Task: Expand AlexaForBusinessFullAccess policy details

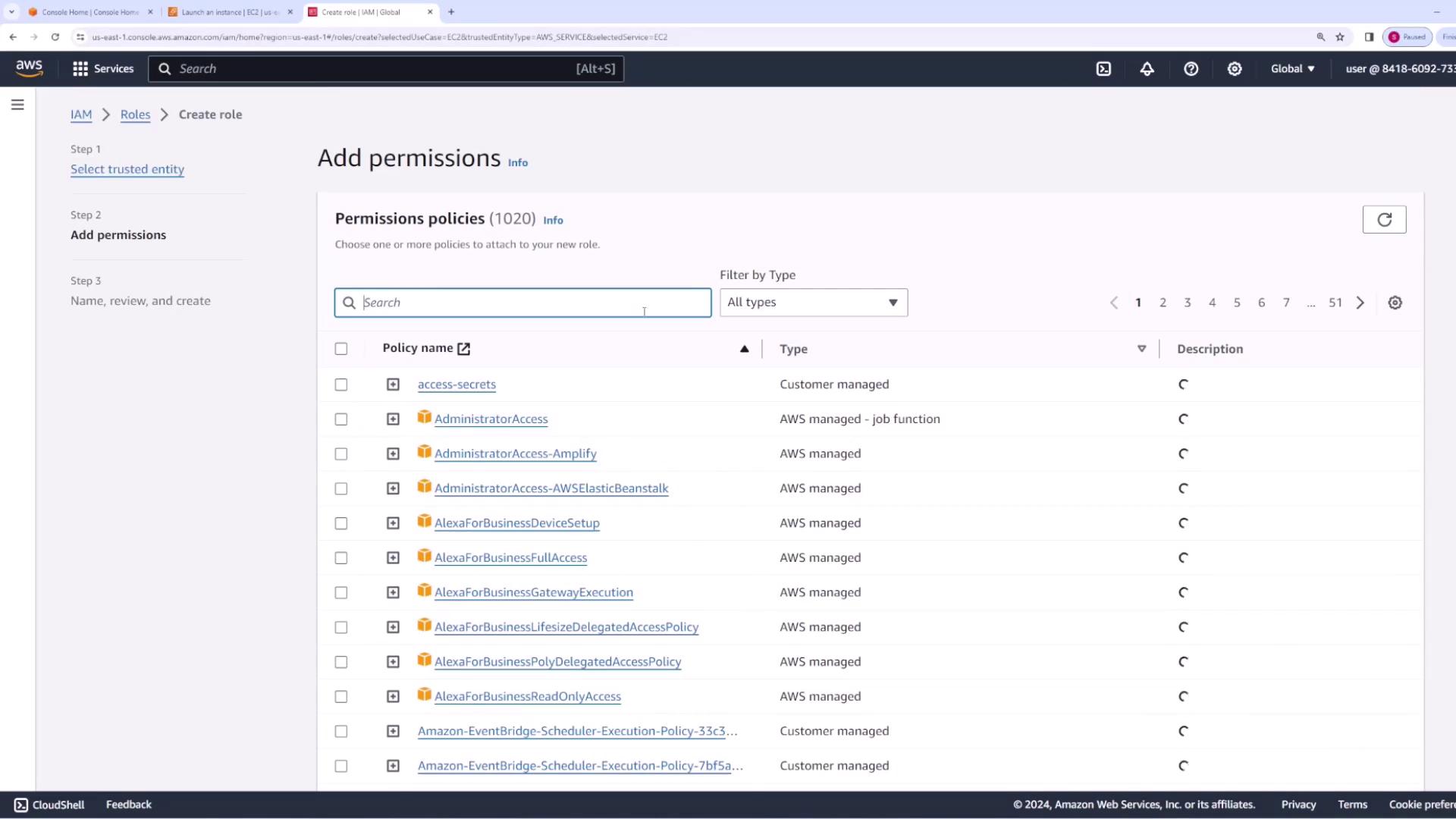Action: click(x=393, y=558)
